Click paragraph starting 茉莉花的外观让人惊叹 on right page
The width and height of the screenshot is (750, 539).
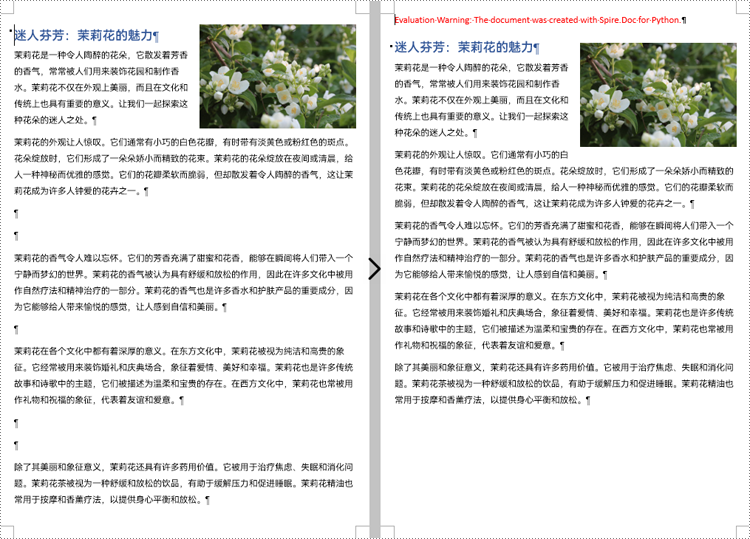pos(564,179)
